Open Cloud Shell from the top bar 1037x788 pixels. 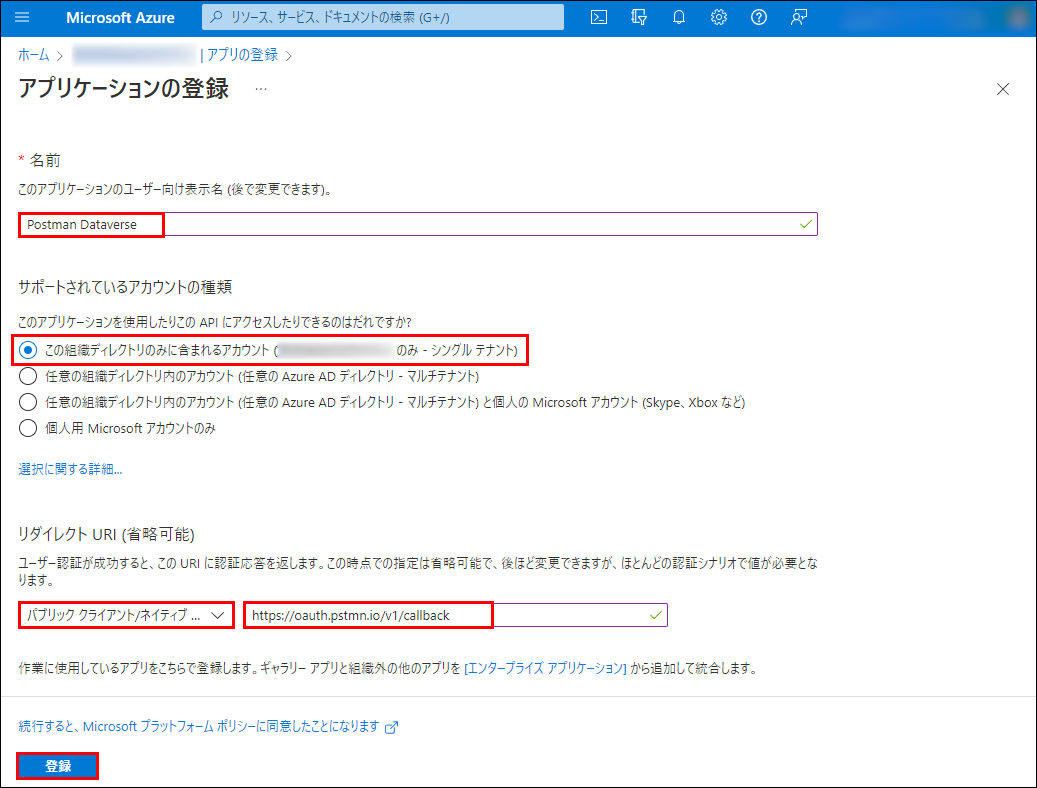599,17
